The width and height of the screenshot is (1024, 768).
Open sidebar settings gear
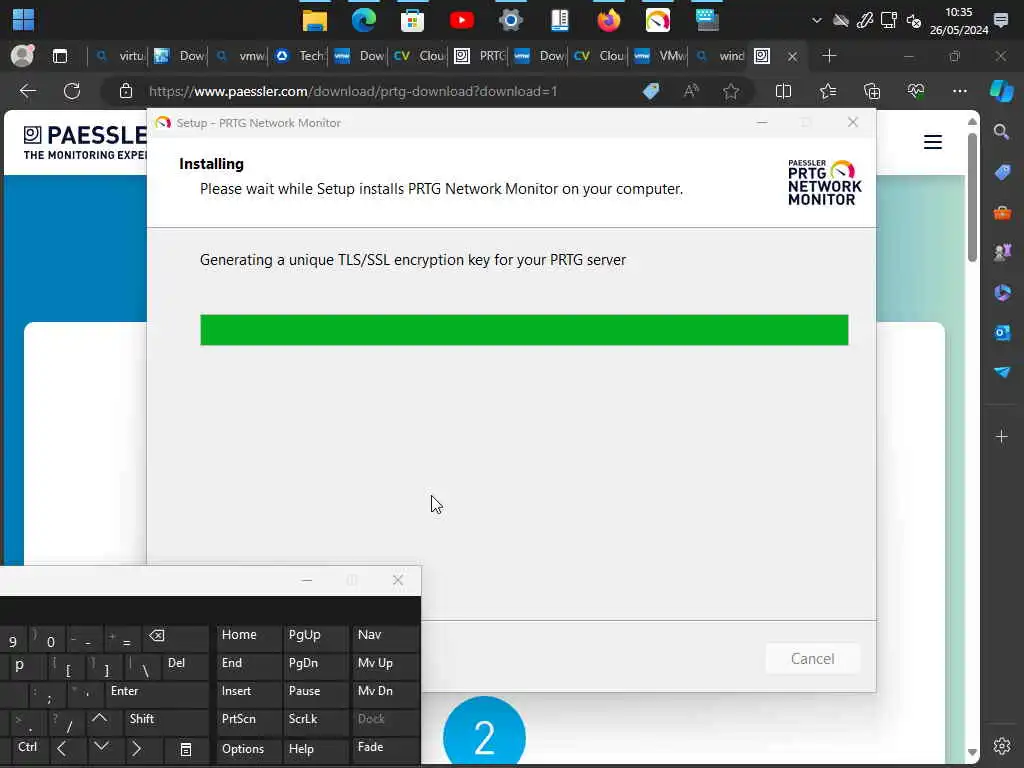point(1002,746)
